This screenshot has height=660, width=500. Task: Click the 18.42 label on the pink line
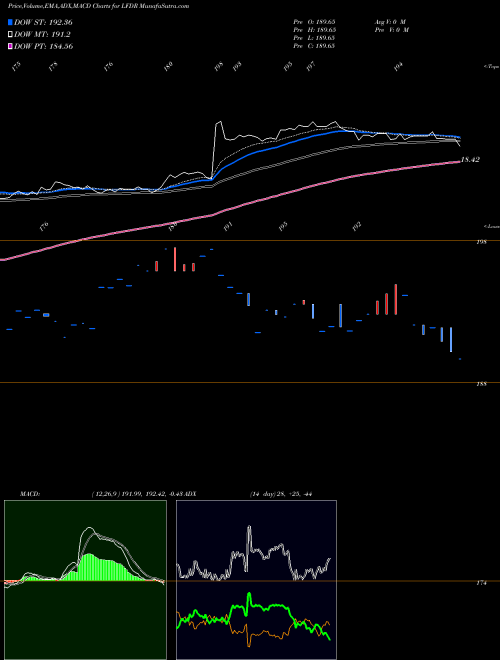coord(470,160)
